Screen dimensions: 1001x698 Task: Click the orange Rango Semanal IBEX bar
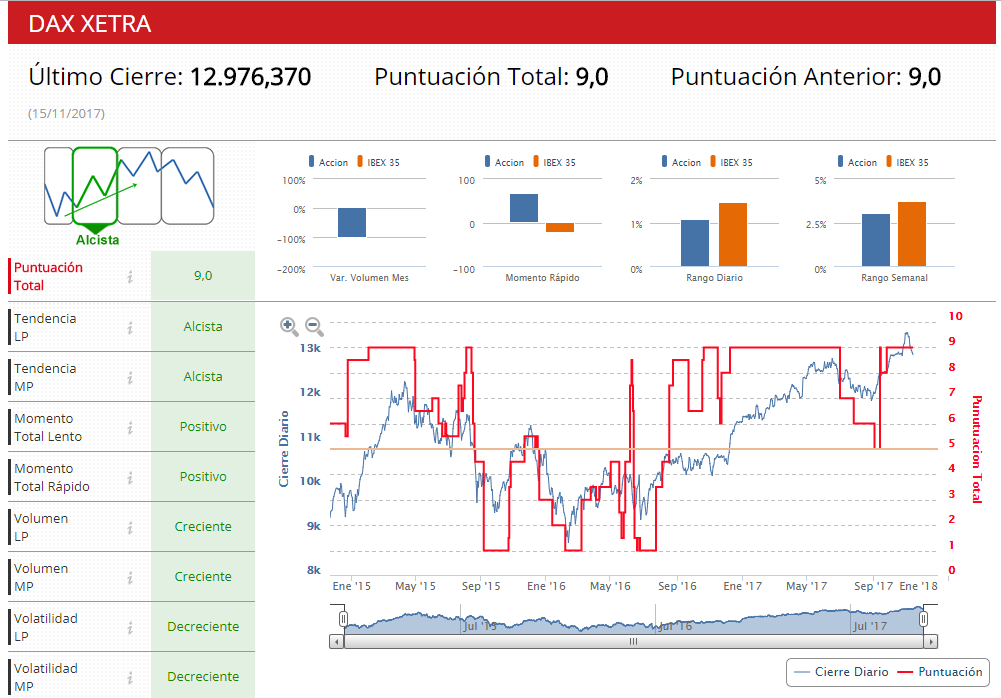pyautogui.click(x=912, y=234)
